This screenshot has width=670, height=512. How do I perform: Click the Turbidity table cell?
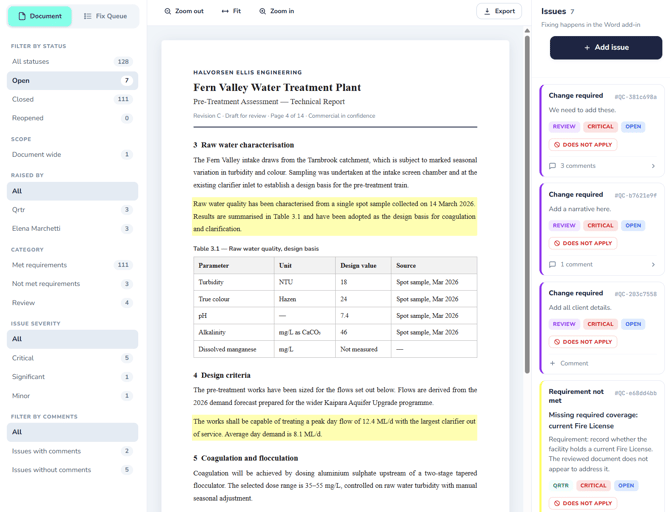(234, 282)
